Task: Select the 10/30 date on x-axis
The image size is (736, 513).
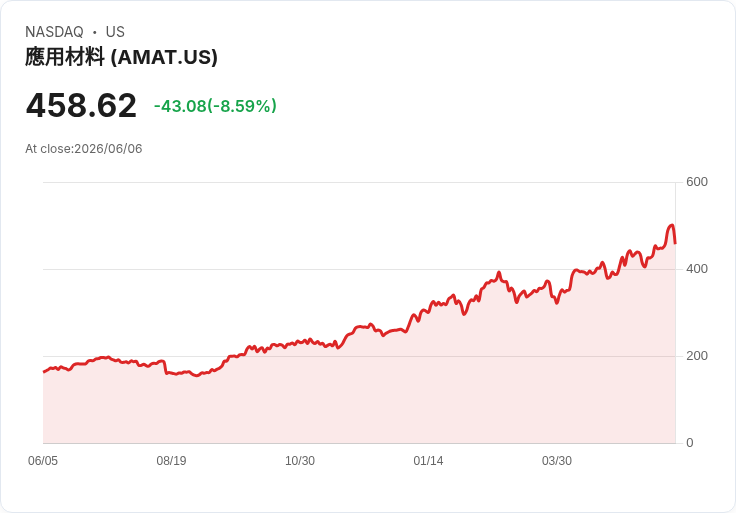Action: (x=300, y=461)
